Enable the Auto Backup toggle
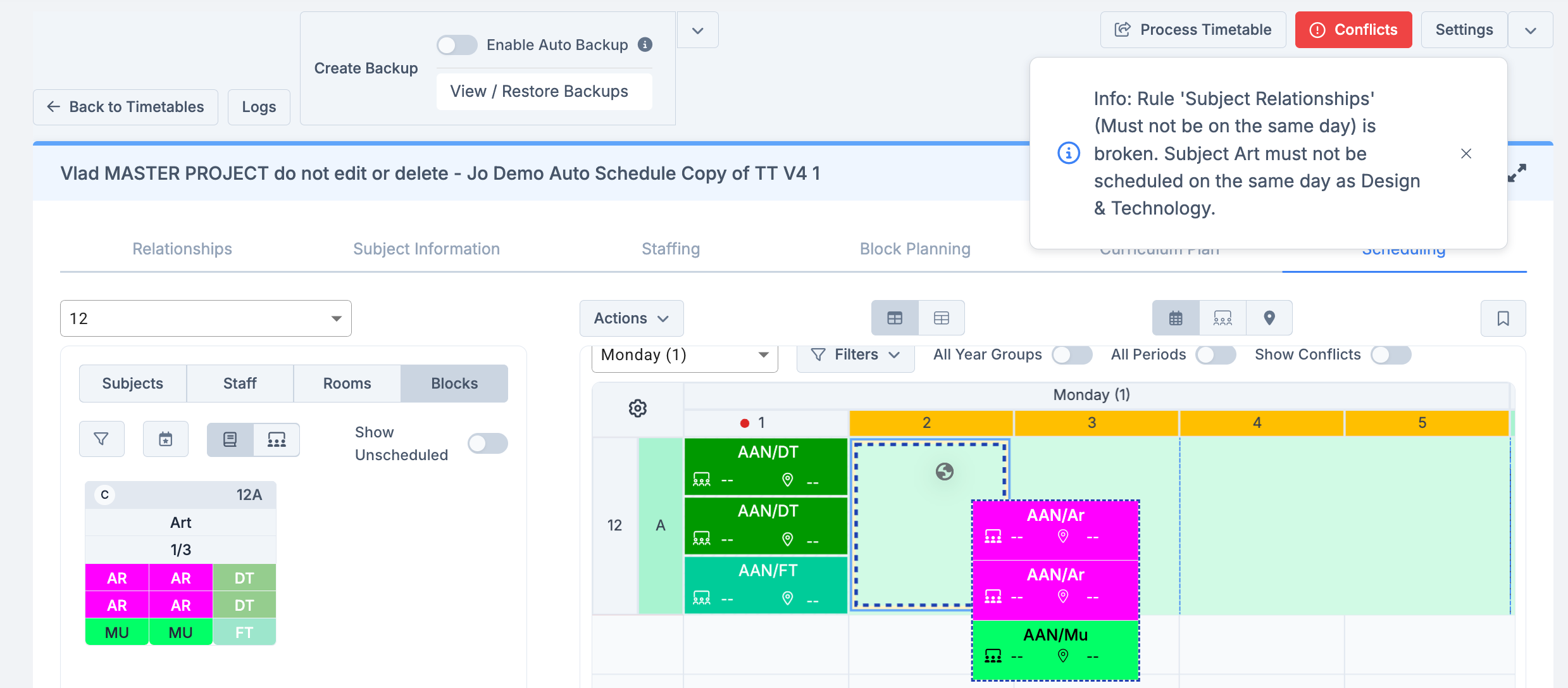 (x=456, y=45)
